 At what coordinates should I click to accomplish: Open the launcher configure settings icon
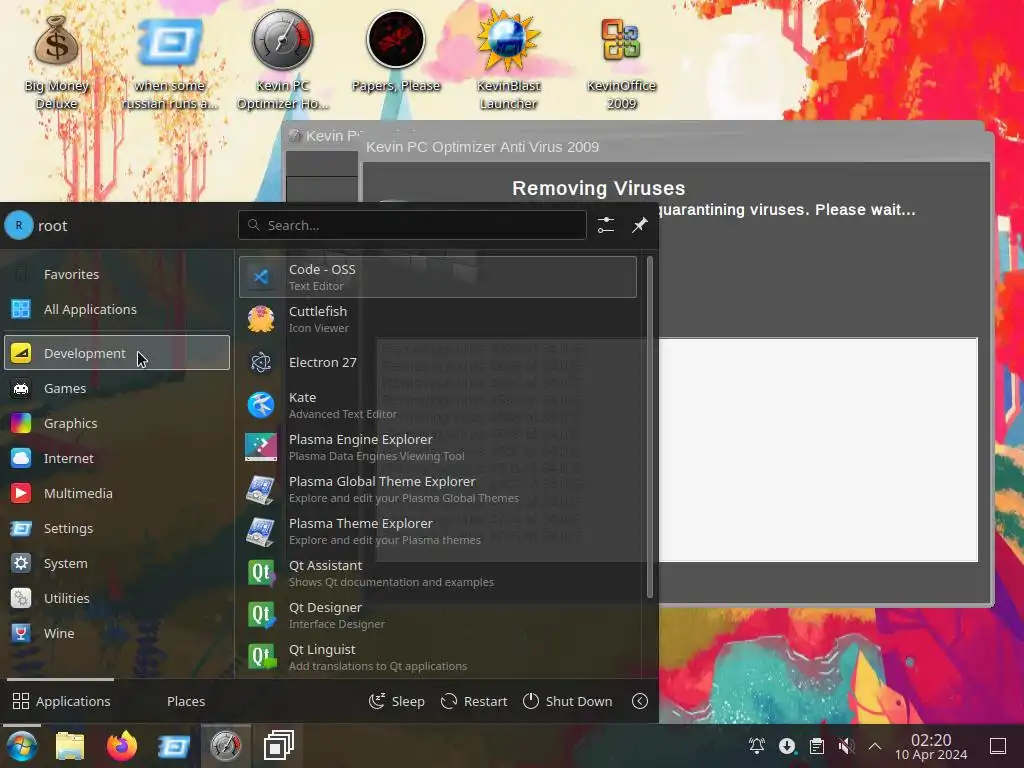click(605, 225)
